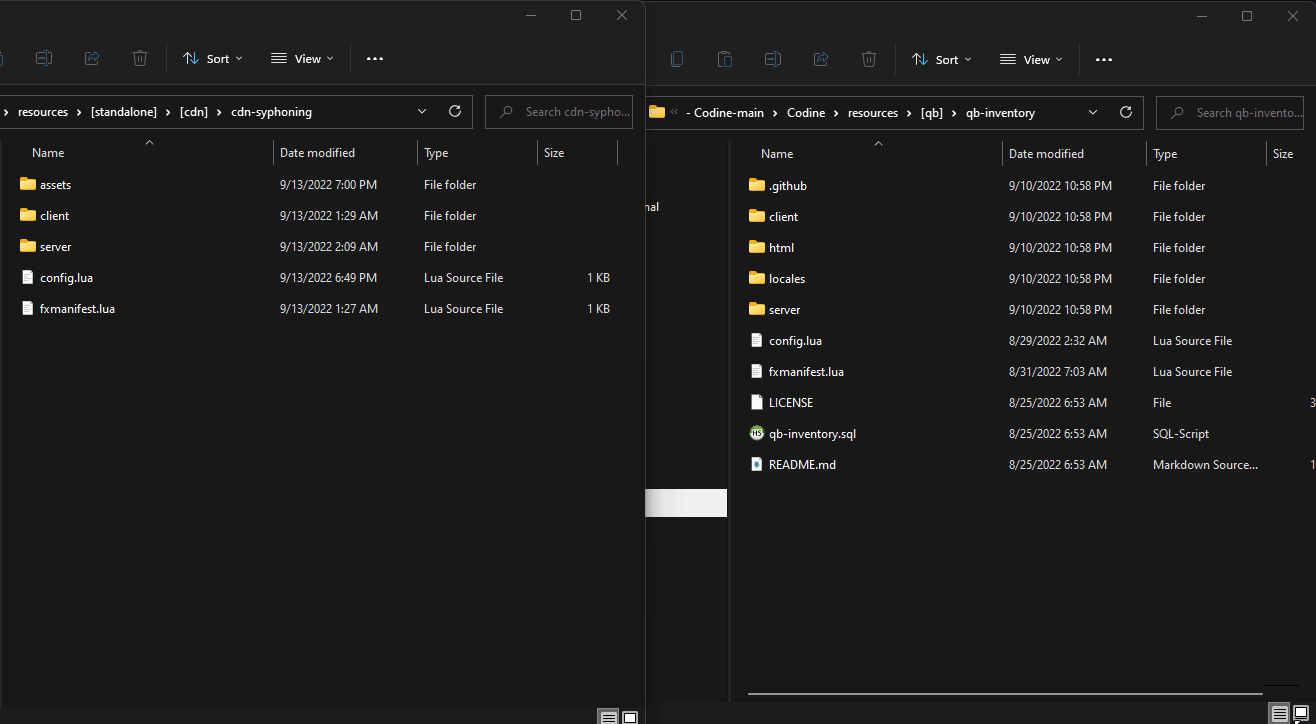Refresh the cdn-syphoning folder view
This screenshot has height=724, width=1316.
pos(455,112)
